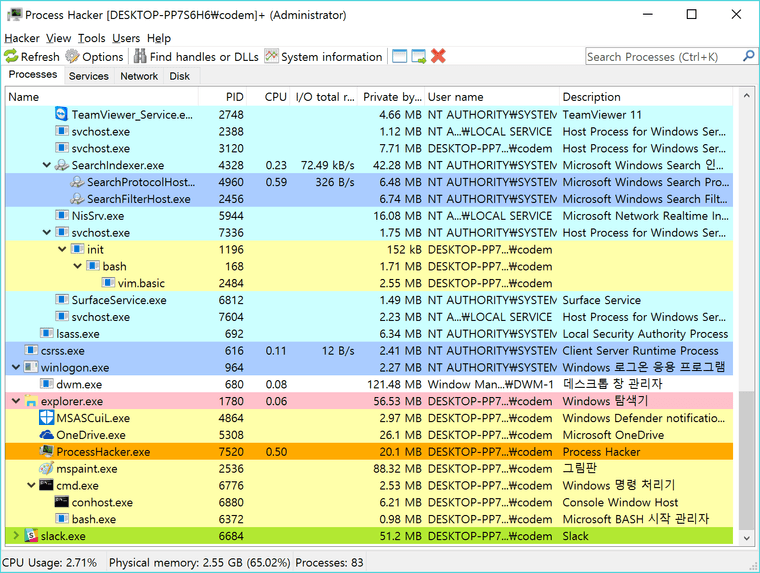Click the Find window toolbar icon

[x=400, y=57]
